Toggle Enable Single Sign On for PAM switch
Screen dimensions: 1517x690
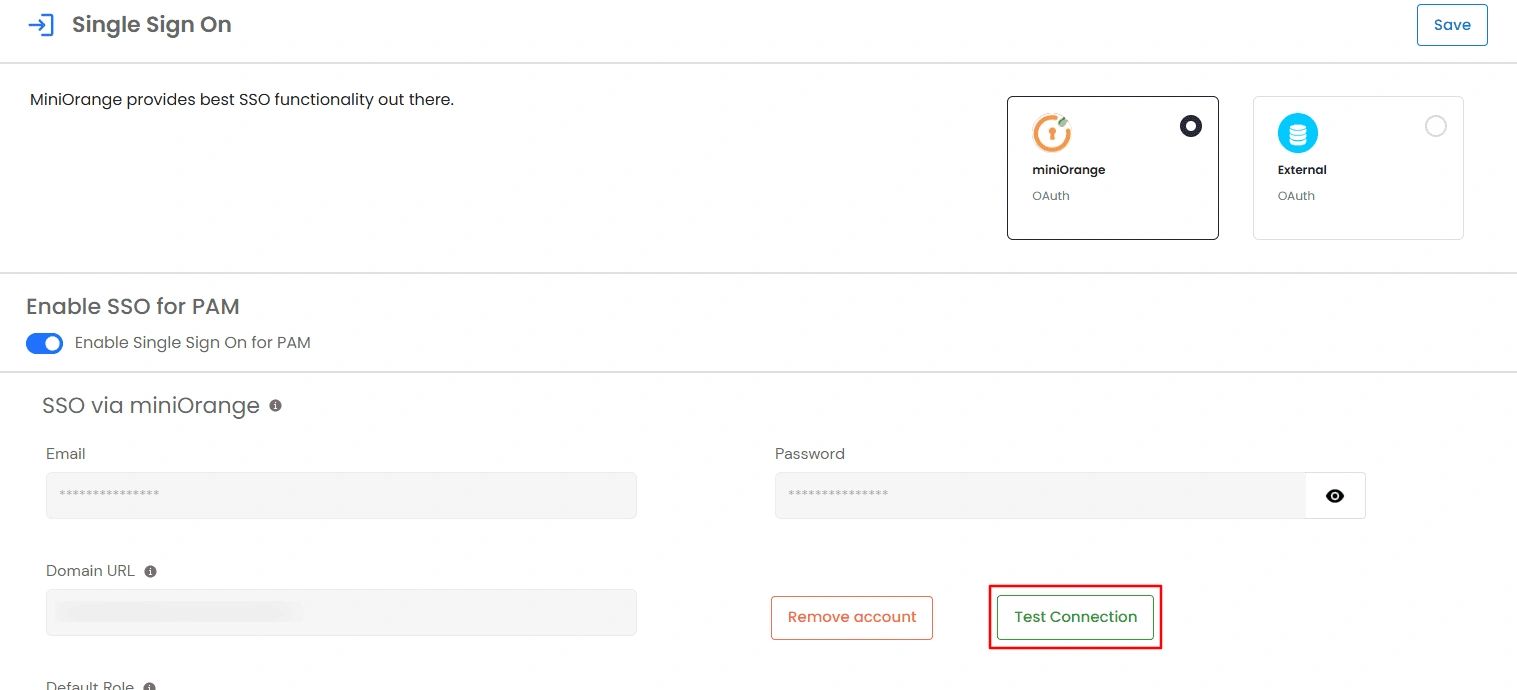point(45,343)
